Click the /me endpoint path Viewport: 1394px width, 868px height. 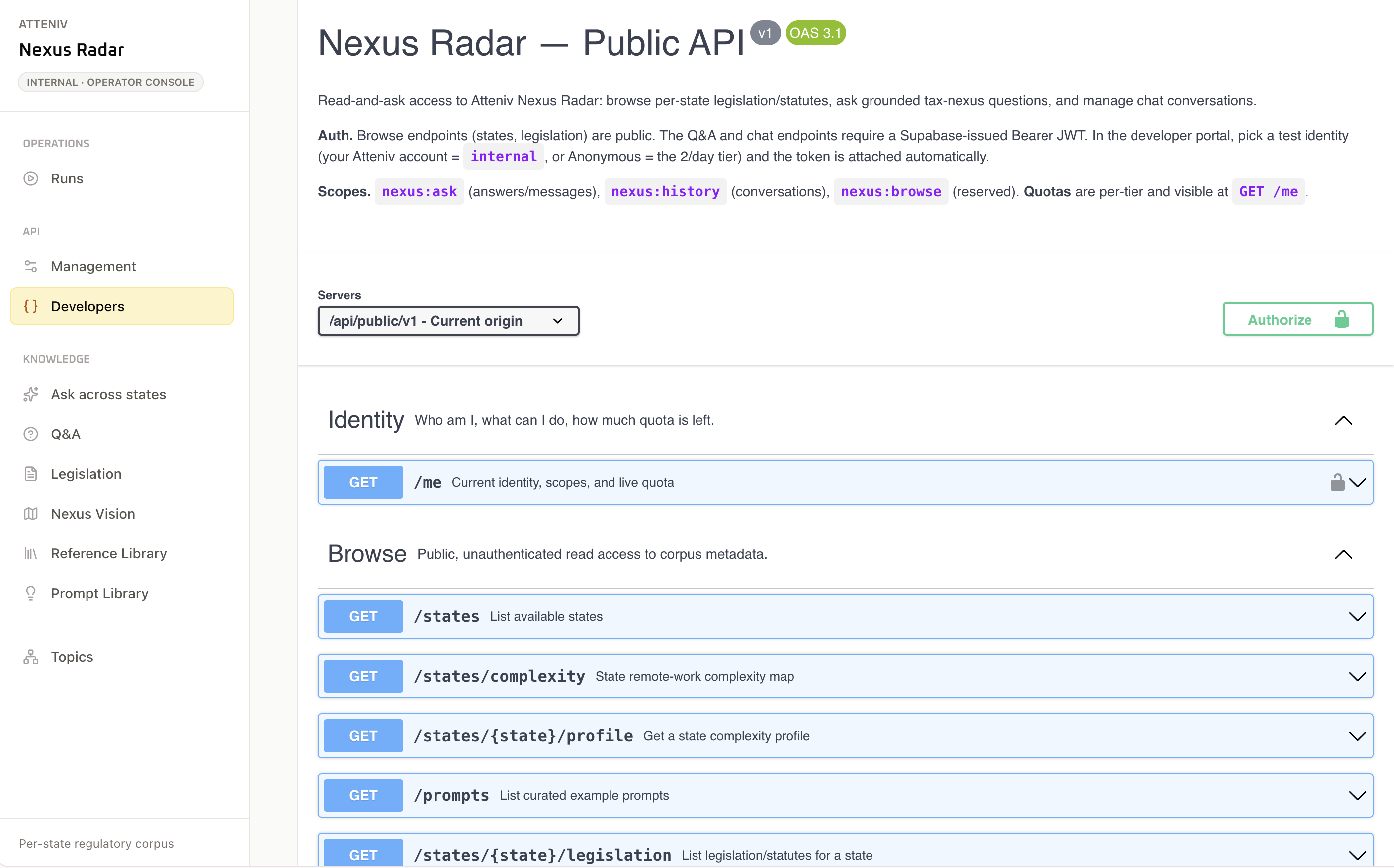(x=428, y=482)
